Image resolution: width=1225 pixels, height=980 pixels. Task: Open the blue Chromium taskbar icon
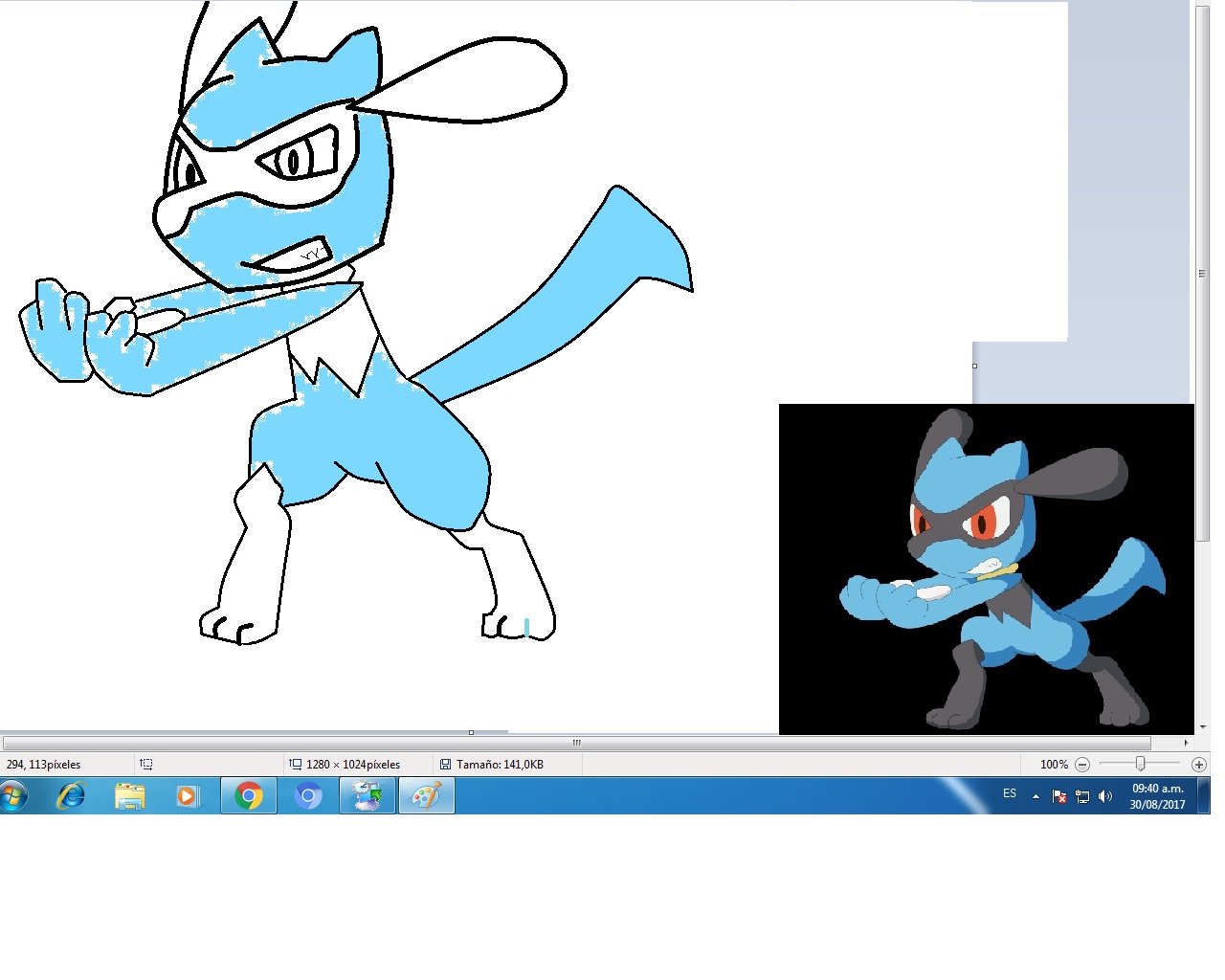click(x=307, y=795)
